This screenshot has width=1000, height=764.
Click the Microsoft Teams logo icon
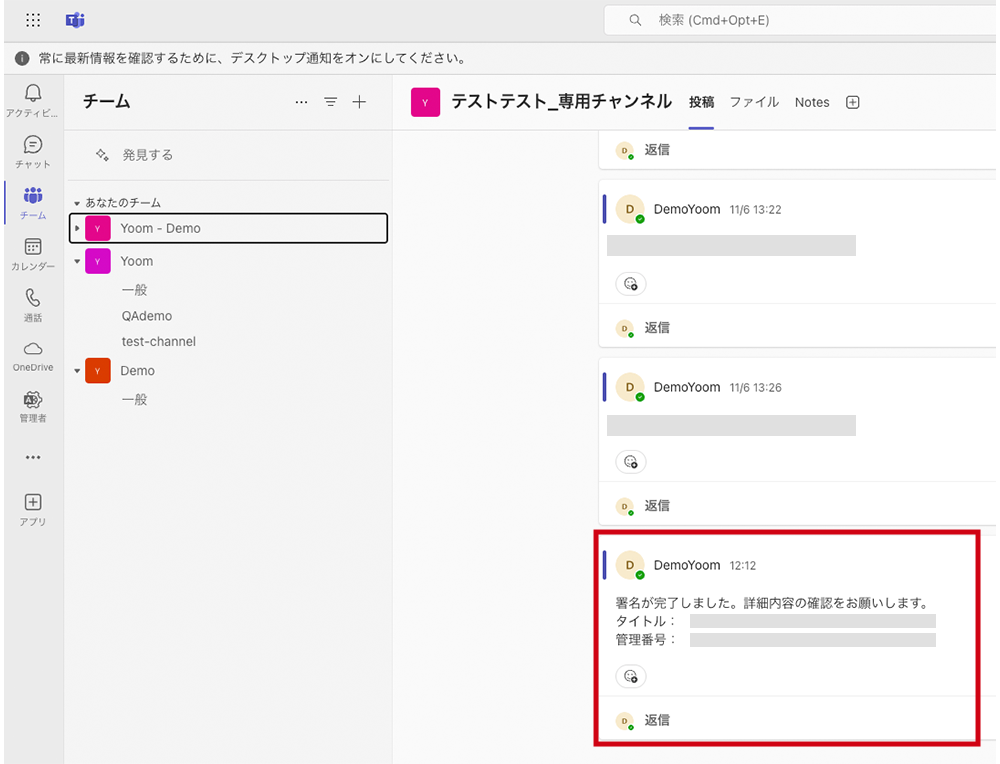[75, 20]
